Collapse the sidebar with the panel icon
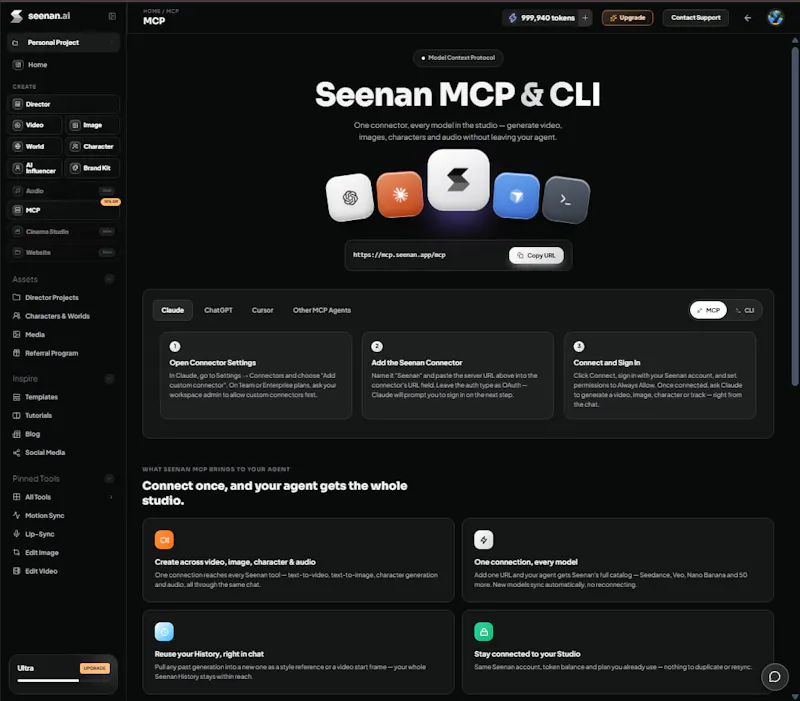 tap(112, 16)
